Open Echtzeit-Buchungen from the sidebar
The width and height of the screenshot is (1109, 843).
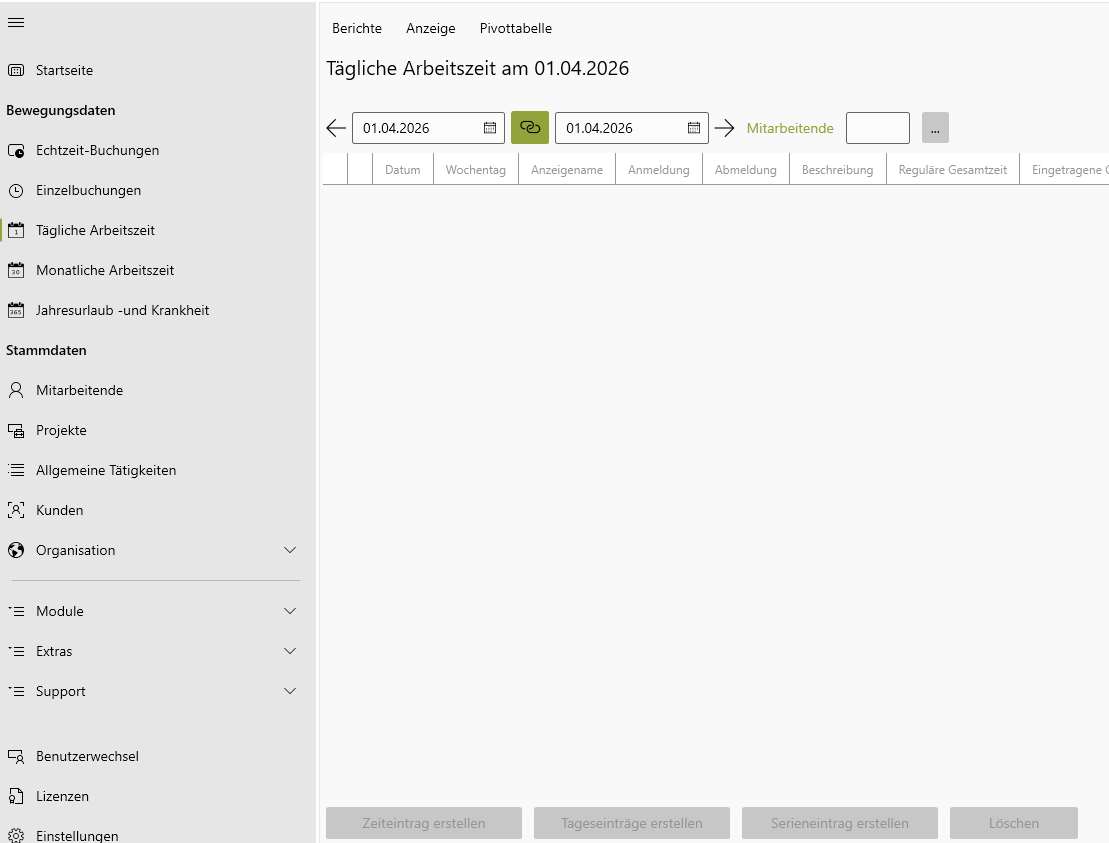(97, 150)
